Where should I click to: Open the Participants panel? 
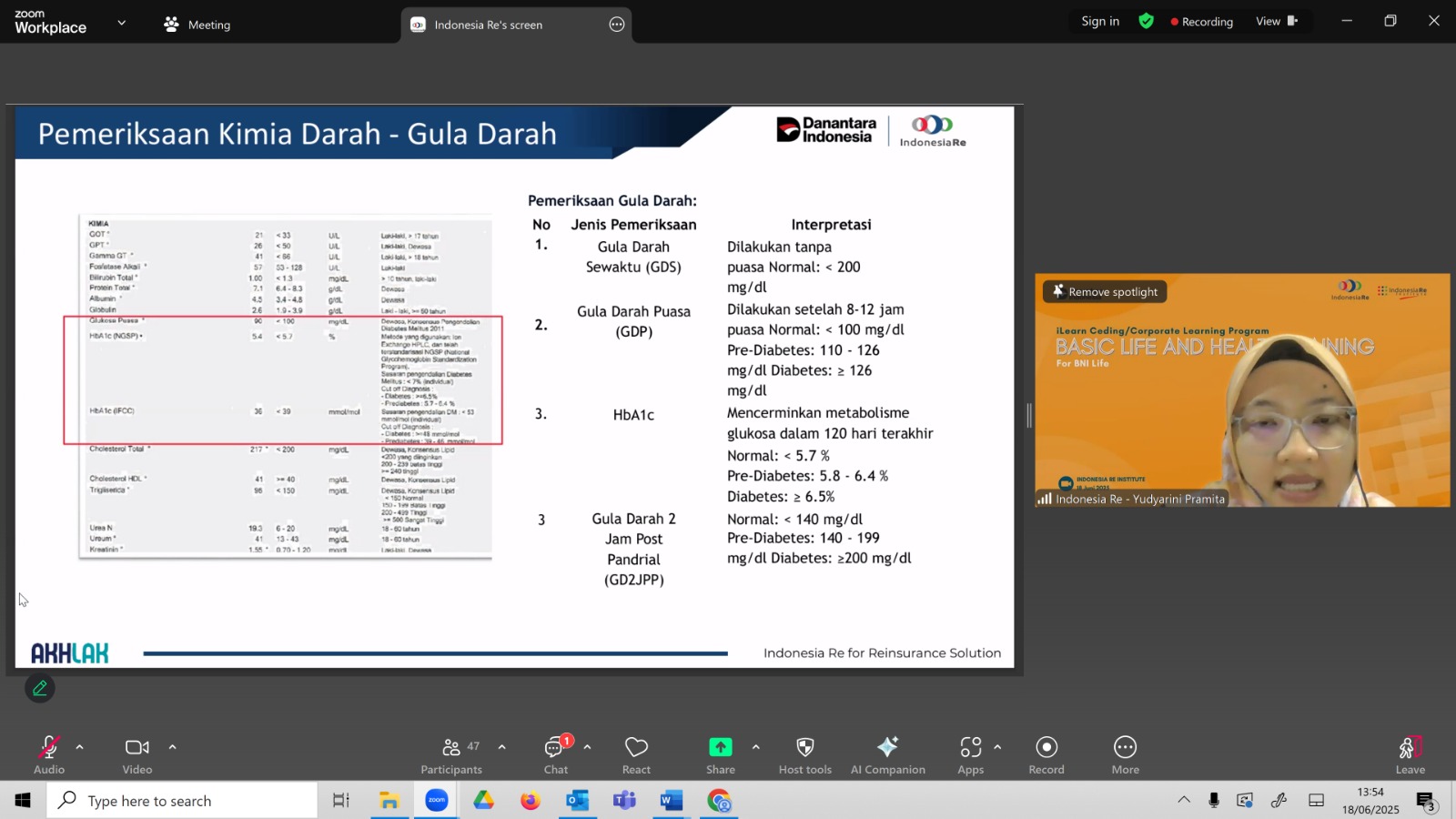(451, 755)
